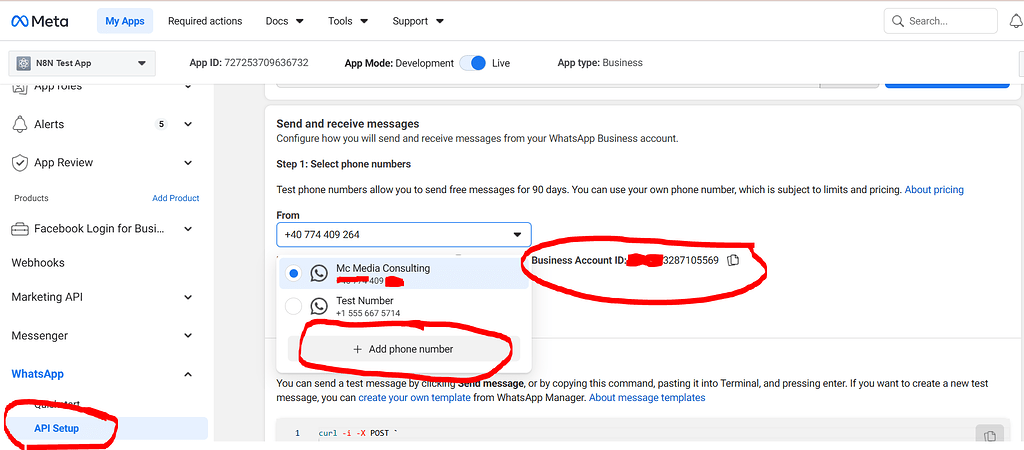Open the Messenger sidebar item
This screenshot has width=1024, height=450.
pyautogui.click(x=40, y=336)
